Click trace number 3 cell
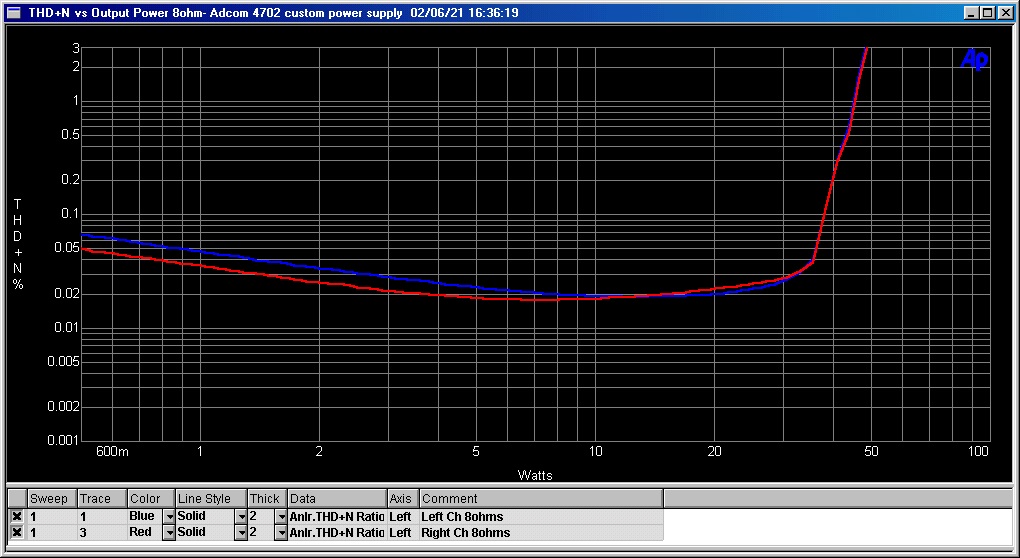Viewport: 1020px width, 558px height. coord(102,533)
